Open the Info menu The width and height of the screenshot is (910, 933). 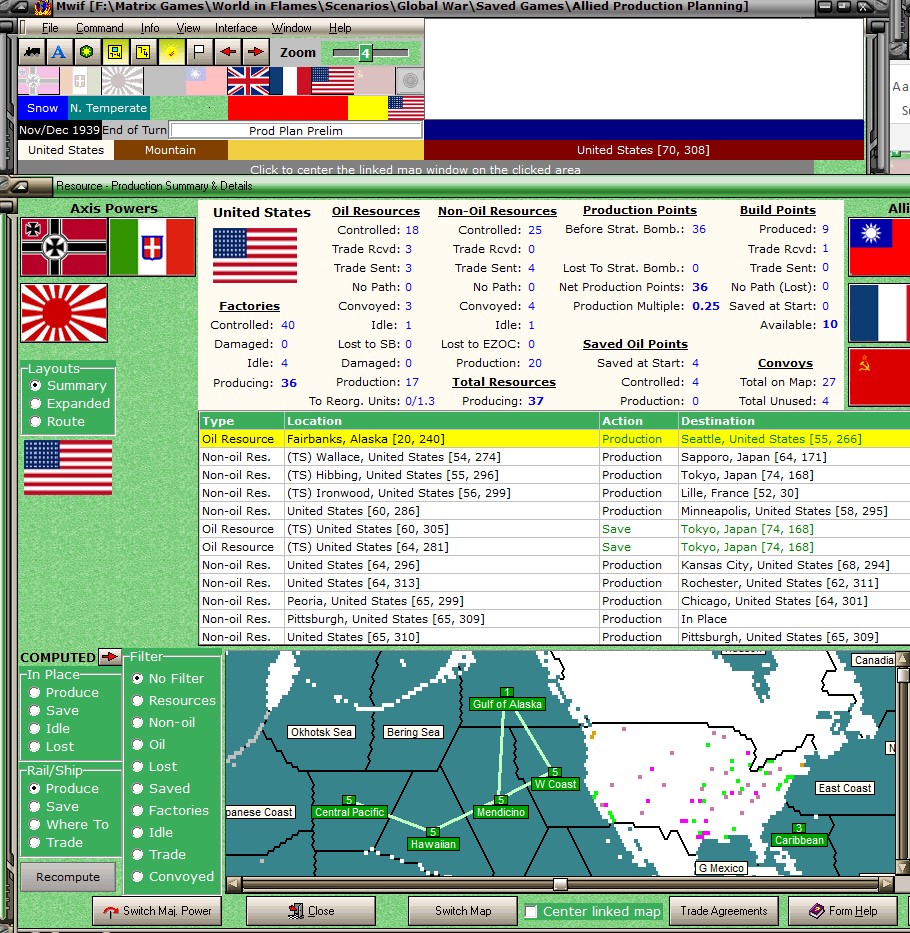150,28
